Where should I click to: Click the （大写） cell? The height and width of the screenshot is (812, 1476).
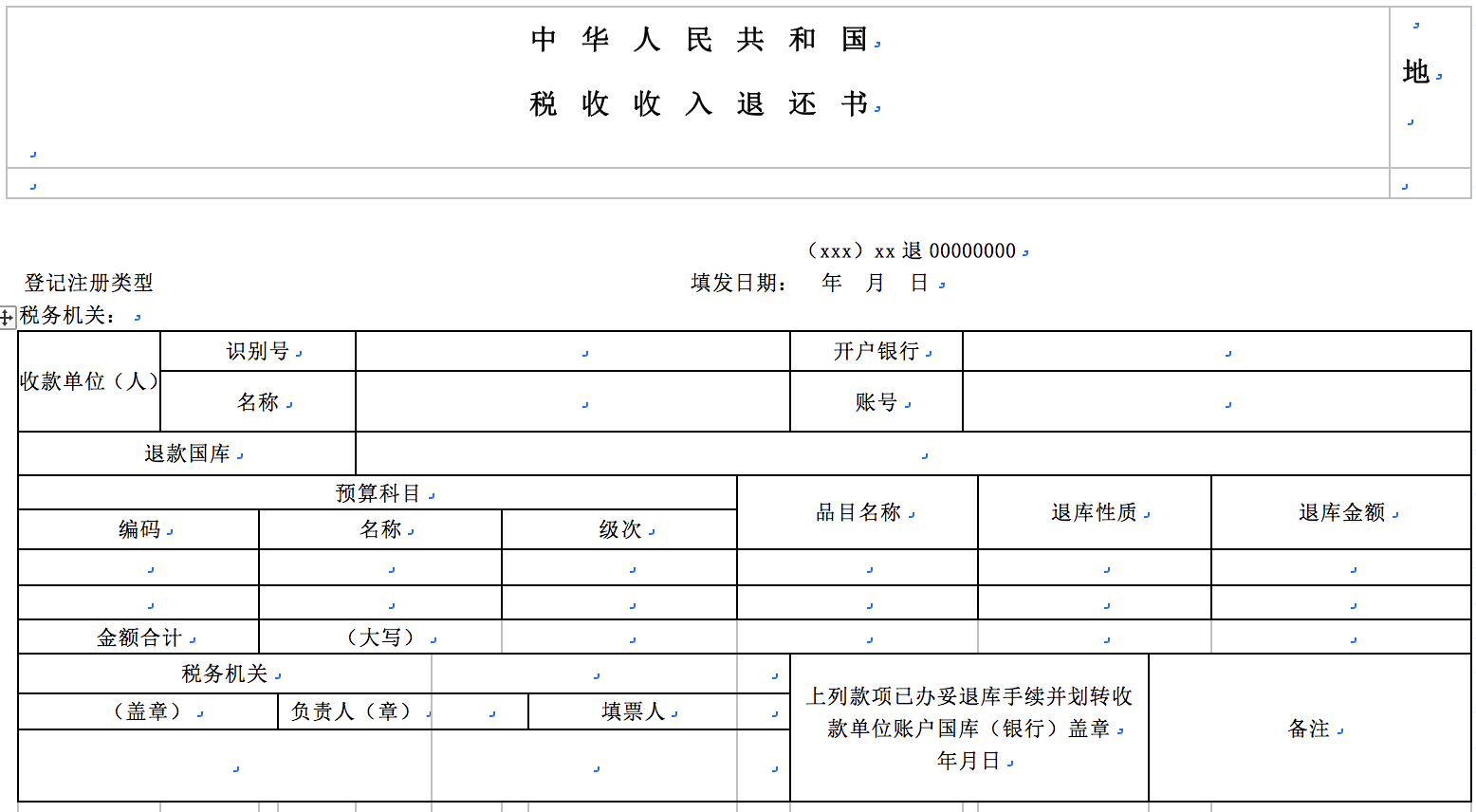pyautogui.click(x=380, y=637)
